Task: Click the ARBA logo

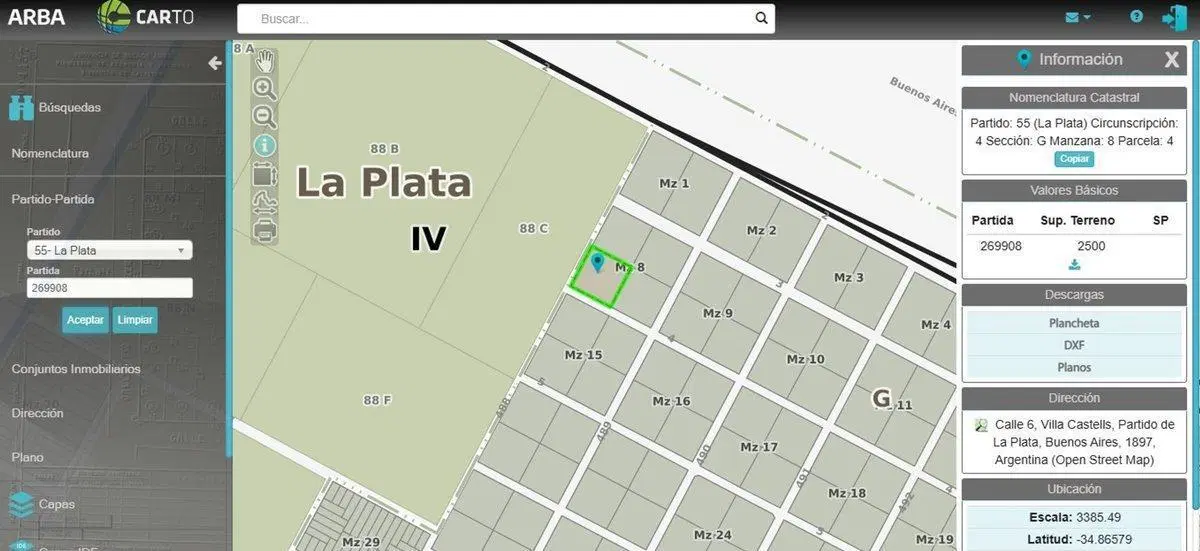Action: (x=37, y=17)
